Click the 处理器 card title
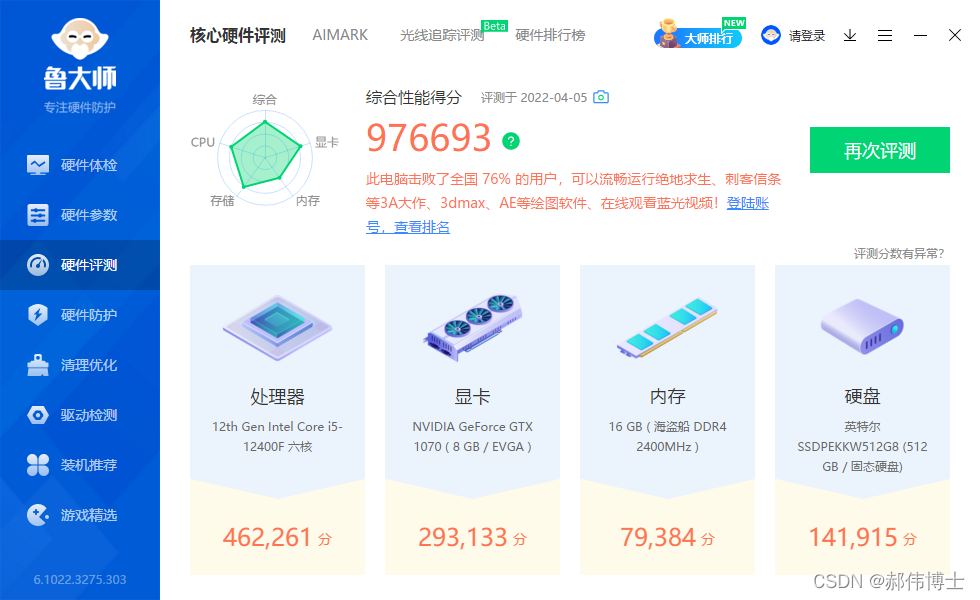 278,396
